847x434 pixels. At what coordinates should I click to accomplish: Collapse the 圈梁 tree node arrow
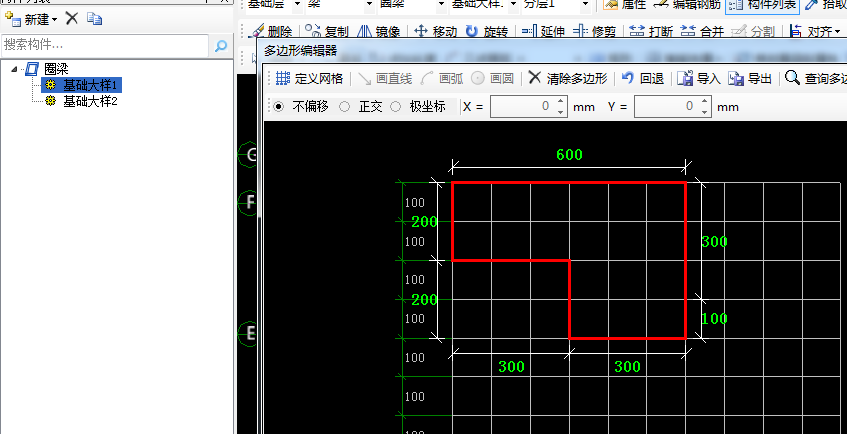coord(14,69)
